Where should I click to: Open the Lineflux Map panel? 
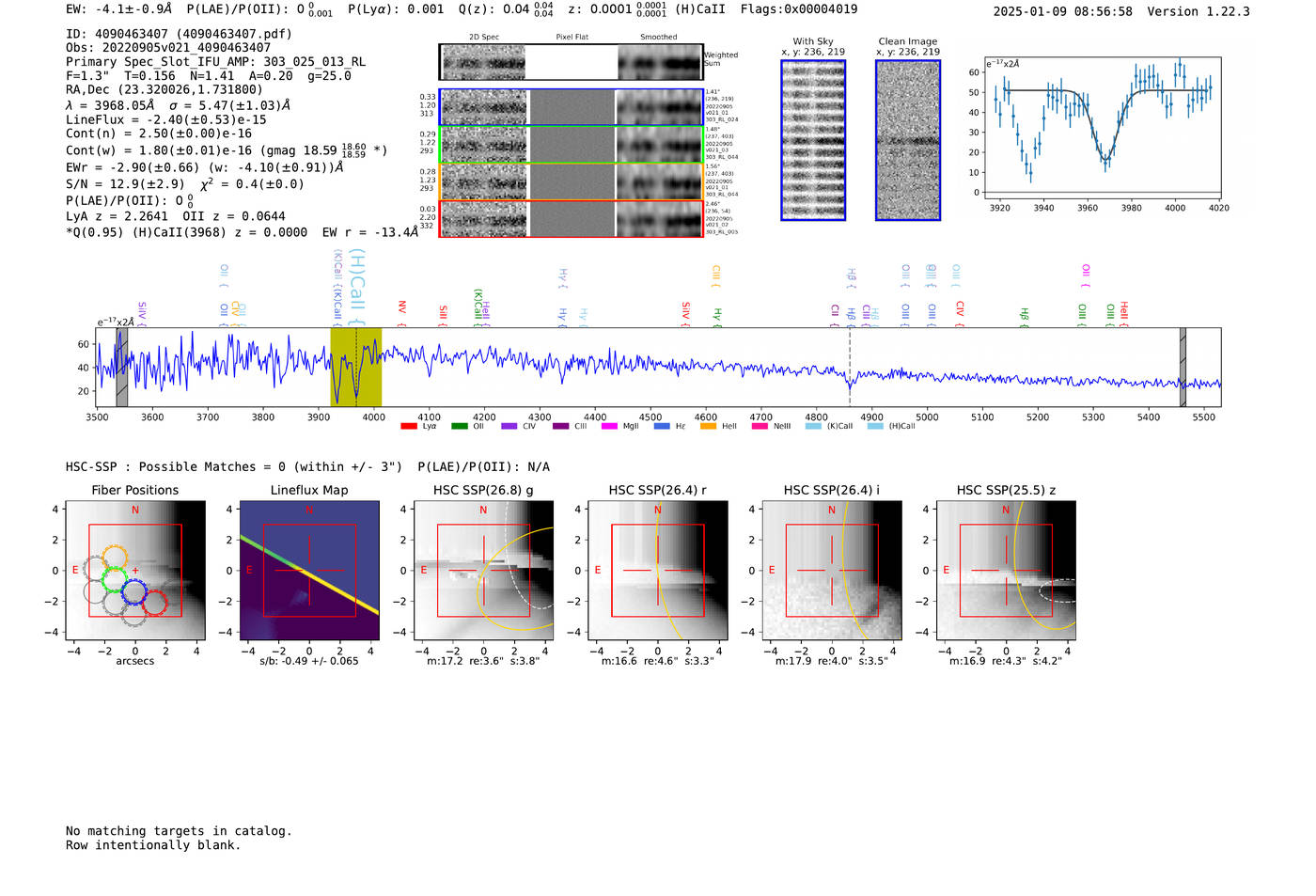[x=309, y=571]
